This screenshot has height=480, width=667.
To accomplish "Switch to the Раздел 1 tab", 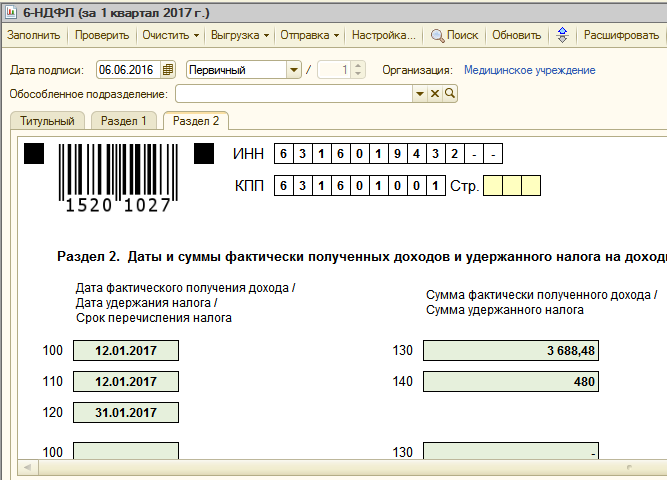I will [x=124, y=121].
